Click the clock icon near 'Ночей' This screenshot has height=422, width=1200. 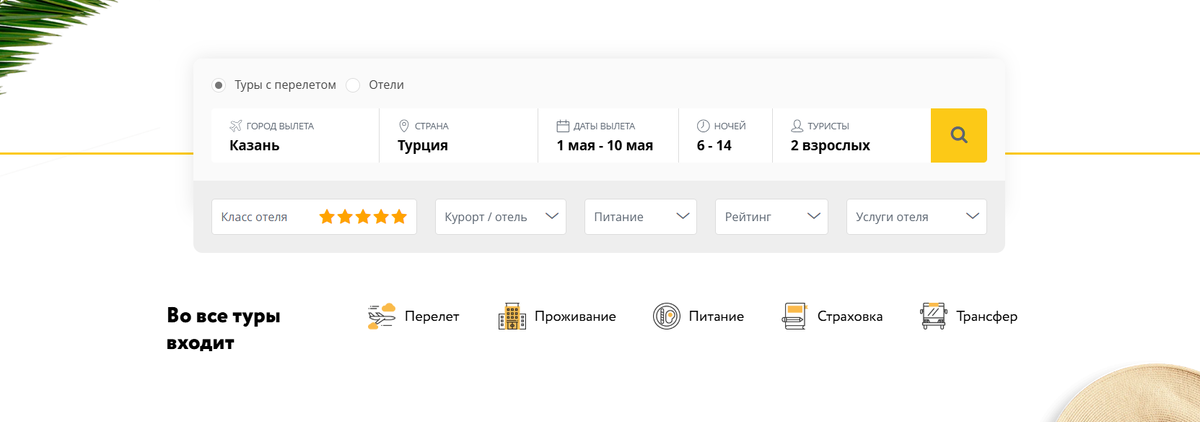point(703,126)
